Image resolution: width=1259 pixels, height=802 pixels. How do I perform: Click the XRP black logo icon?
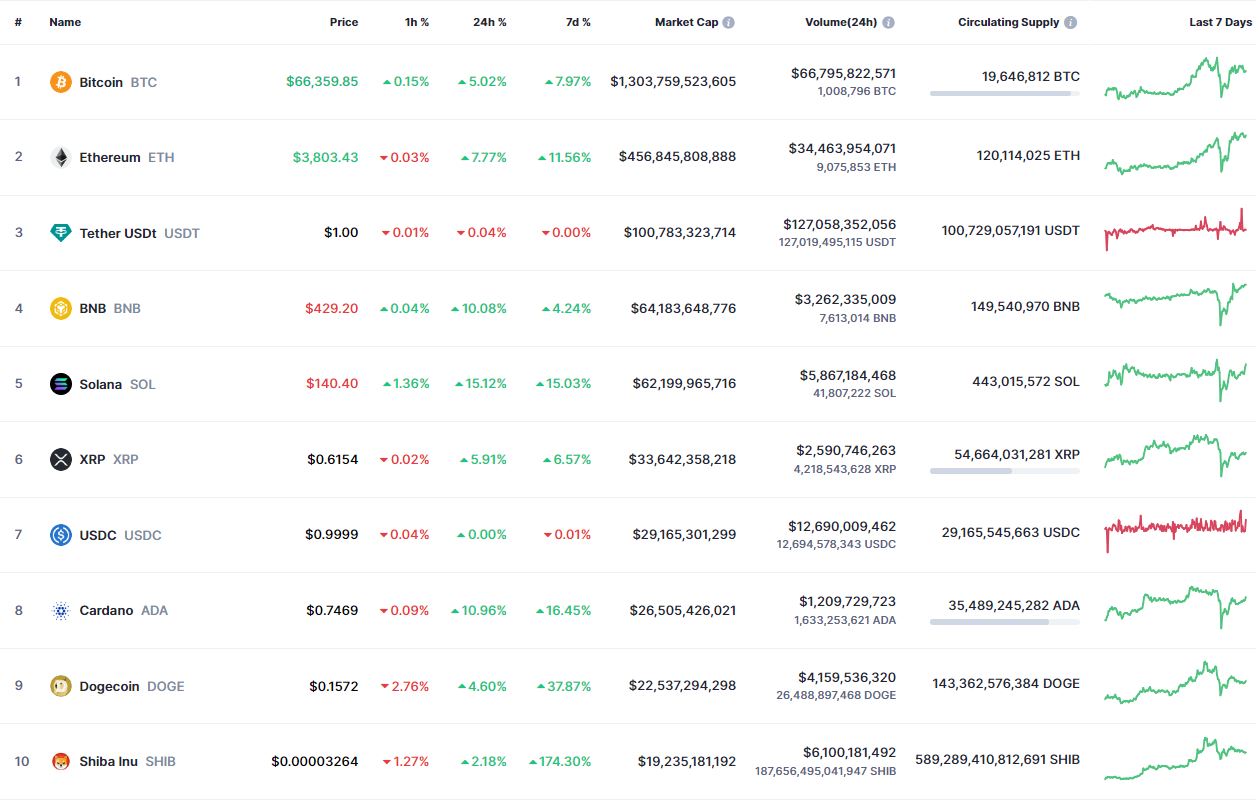[x=61, y=459]
